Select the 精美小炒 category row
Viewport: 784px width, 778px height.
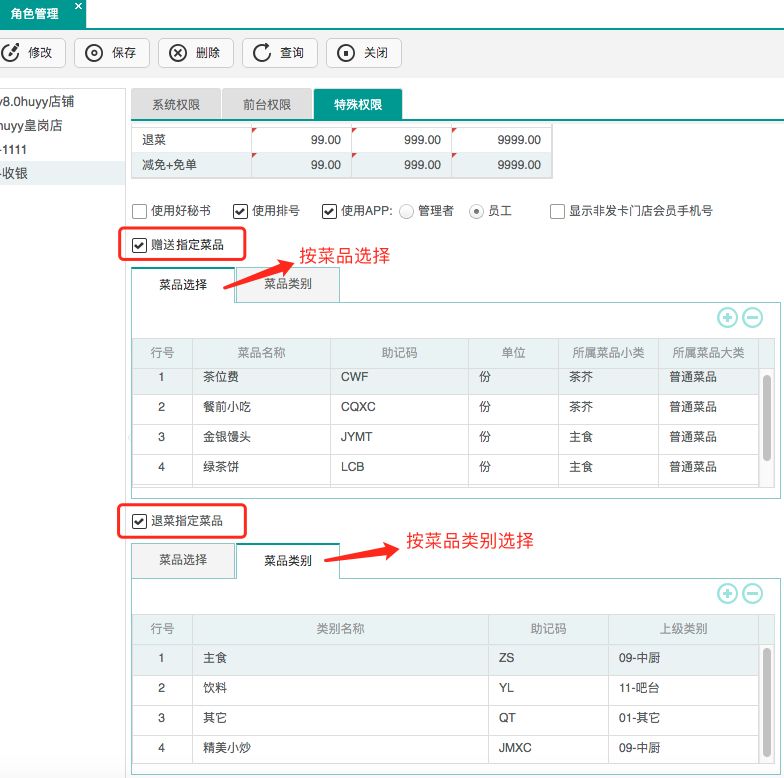point(446,750)
